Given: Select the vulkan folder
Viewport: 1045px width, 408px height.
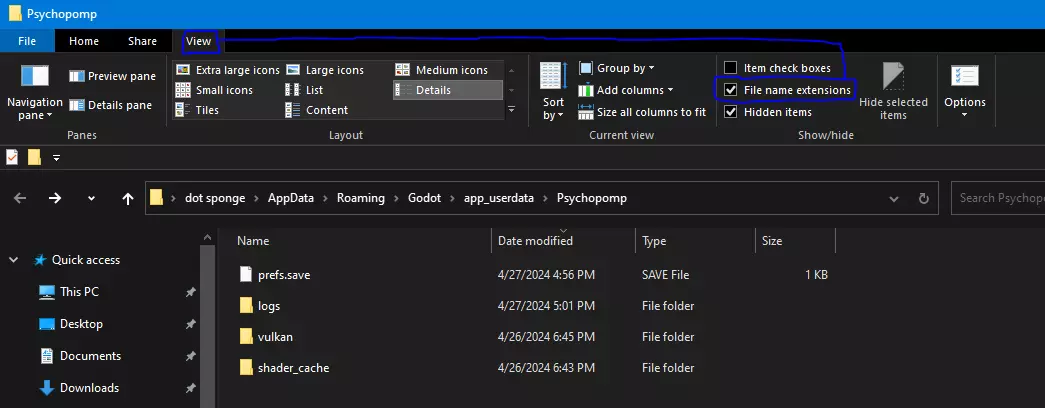Looking at the screenshot, I should [x=275, y=337].
